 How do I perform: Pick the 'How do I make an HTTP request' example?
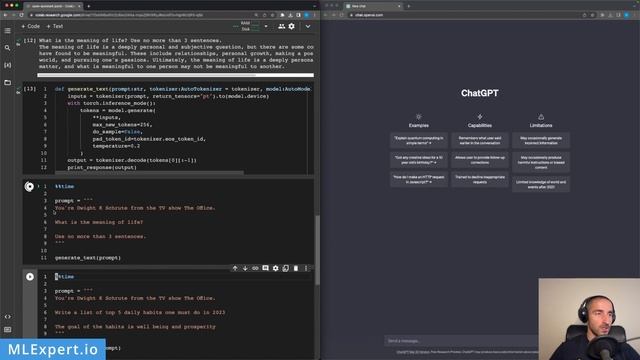419,180
